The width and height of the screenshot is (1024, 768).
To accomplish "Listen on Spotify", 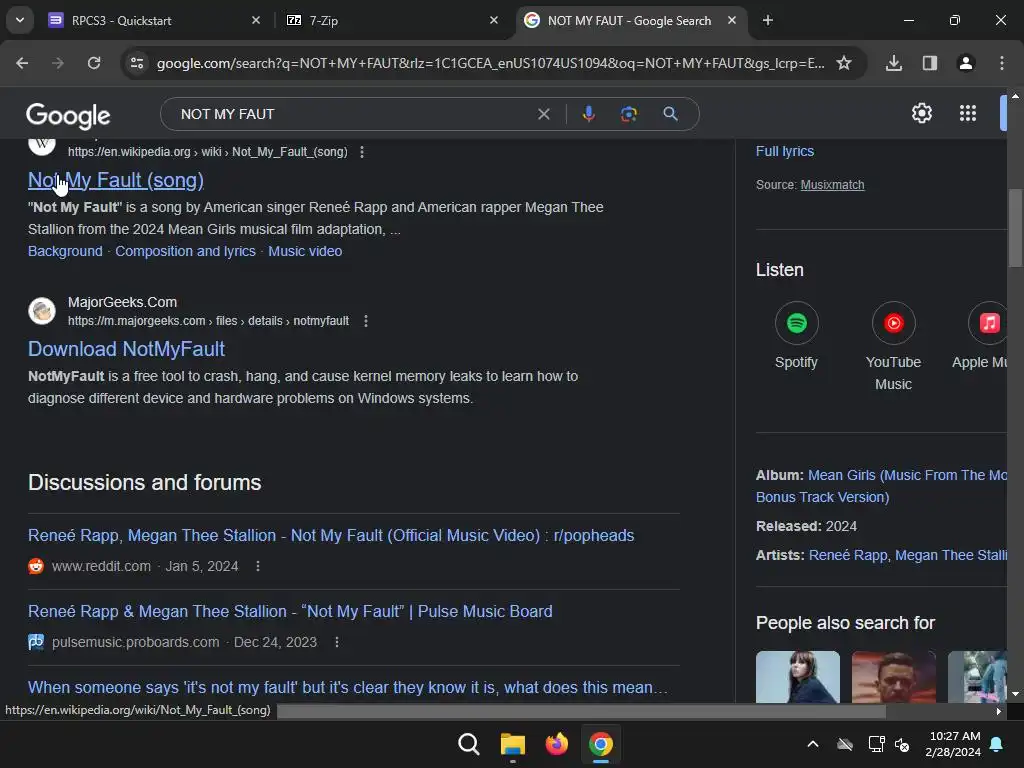I will tap(796, 336).
